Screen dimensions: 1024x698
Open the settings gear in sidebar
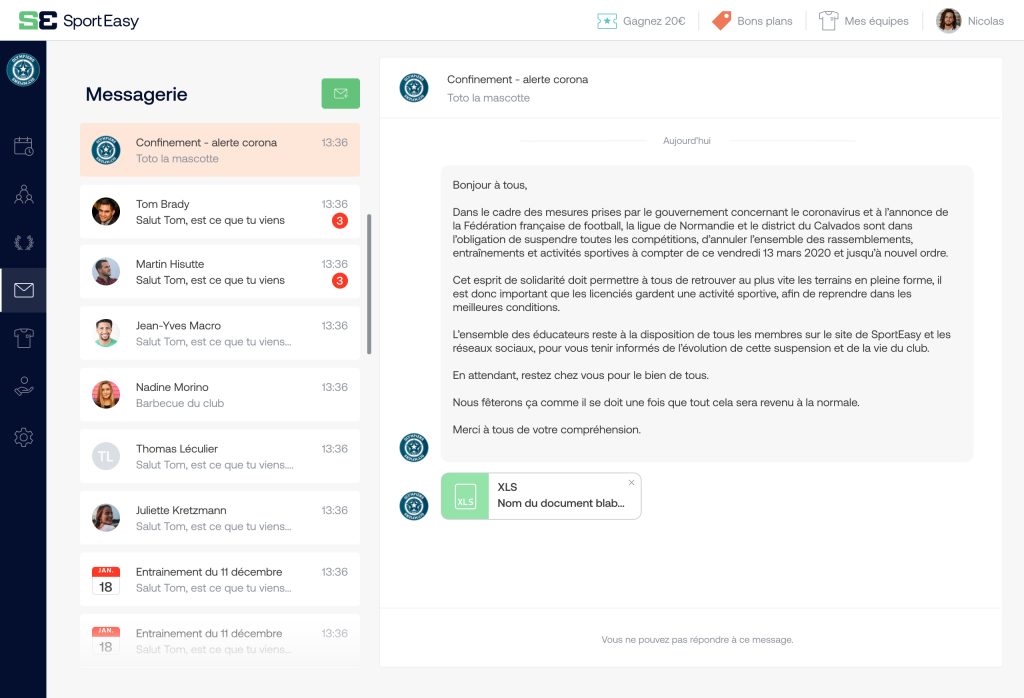(23, 437)
